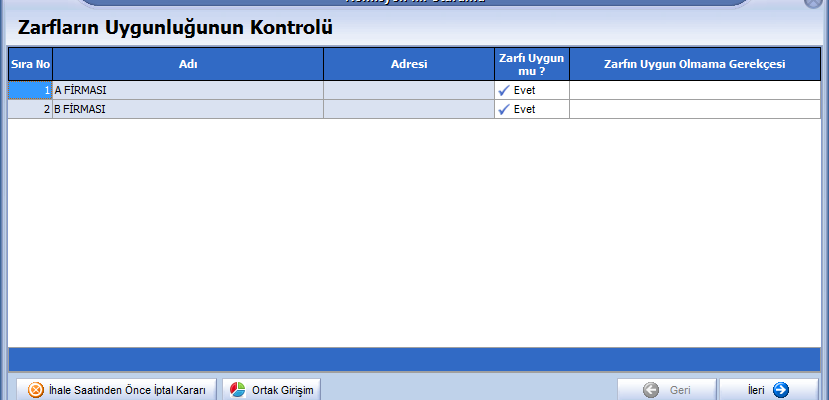The image size is (829, 400).
Task: Select row number 2 cell
Action: (30, 109)
